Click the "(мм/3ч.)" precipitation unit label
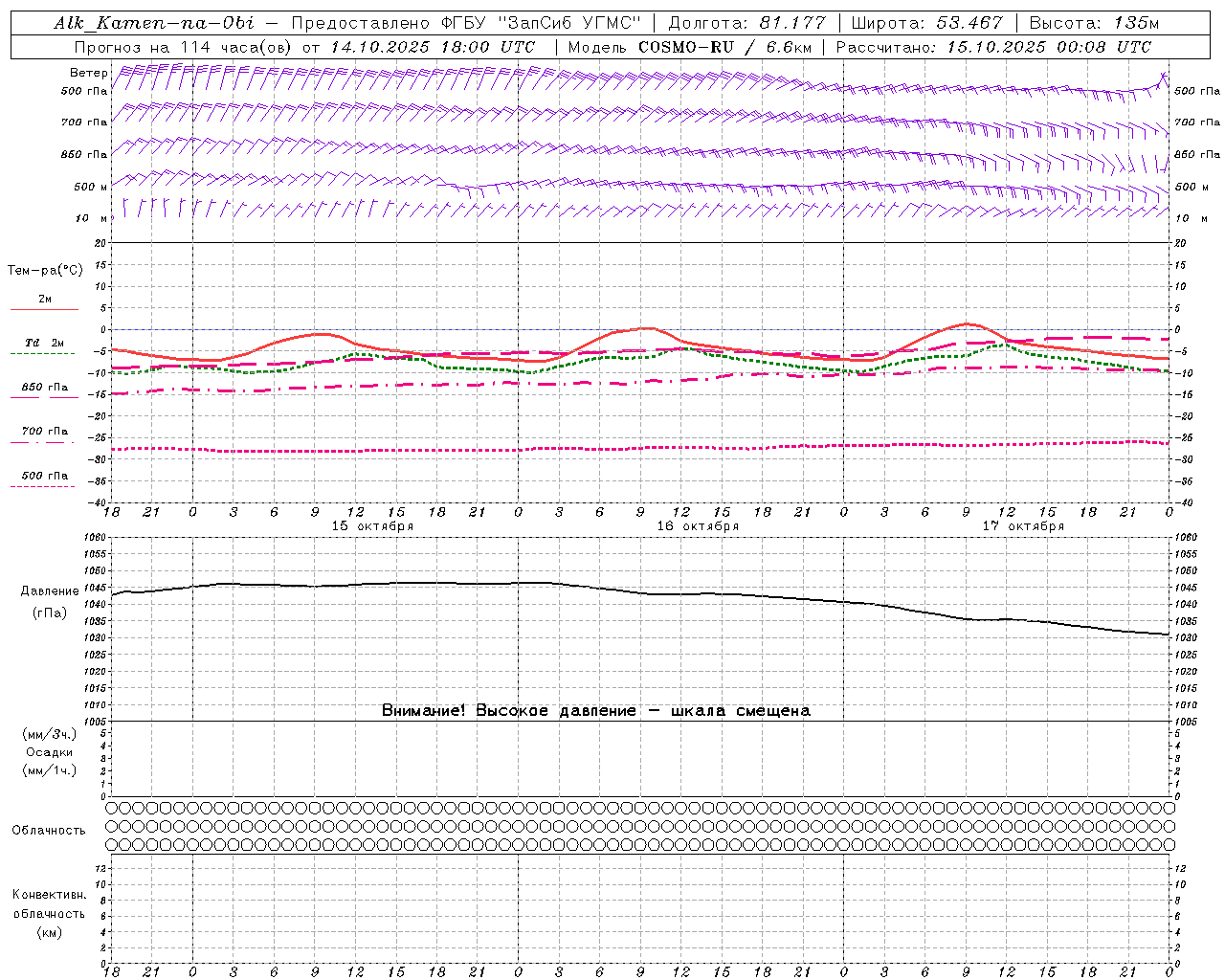1225x980 pixels. click(50, 734)
